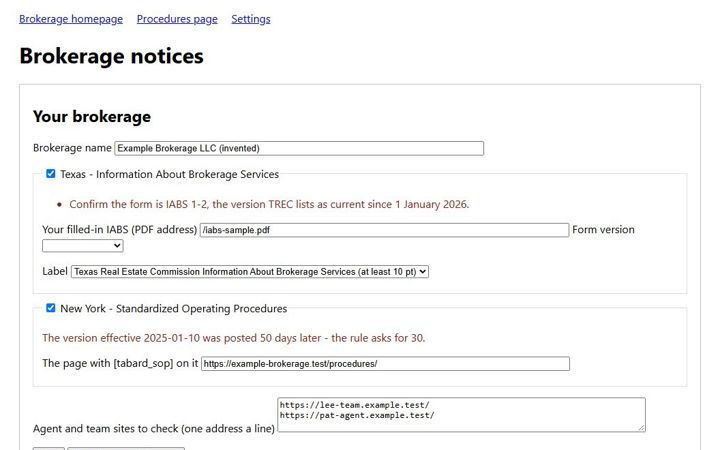This screenshot has height=450, width=720.
Task: Open the Settings link
Action: coord(251,19)
